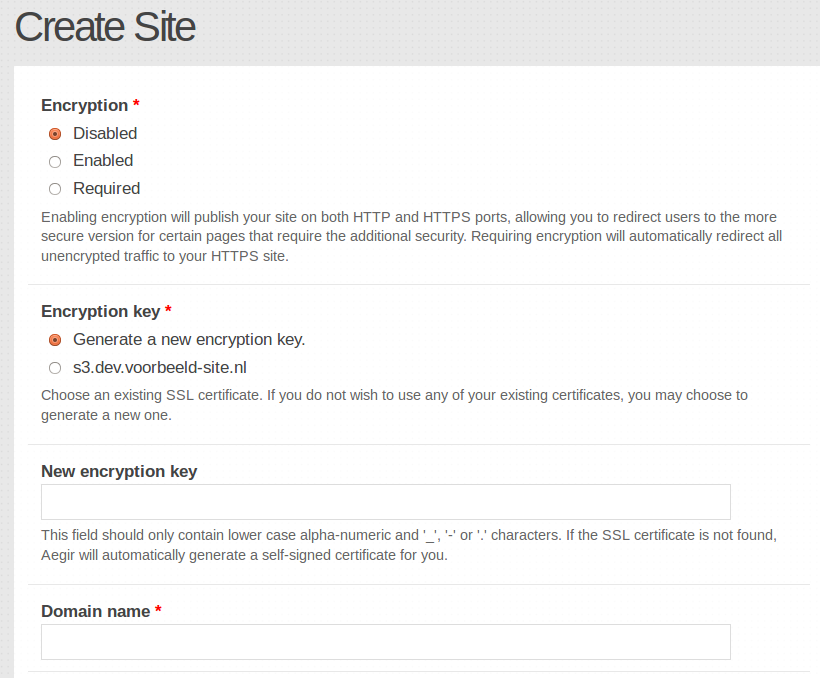
Task: Select the s3.dev.voorbeeld-site.nl certificate radio button
Action: tap(55, 368)
